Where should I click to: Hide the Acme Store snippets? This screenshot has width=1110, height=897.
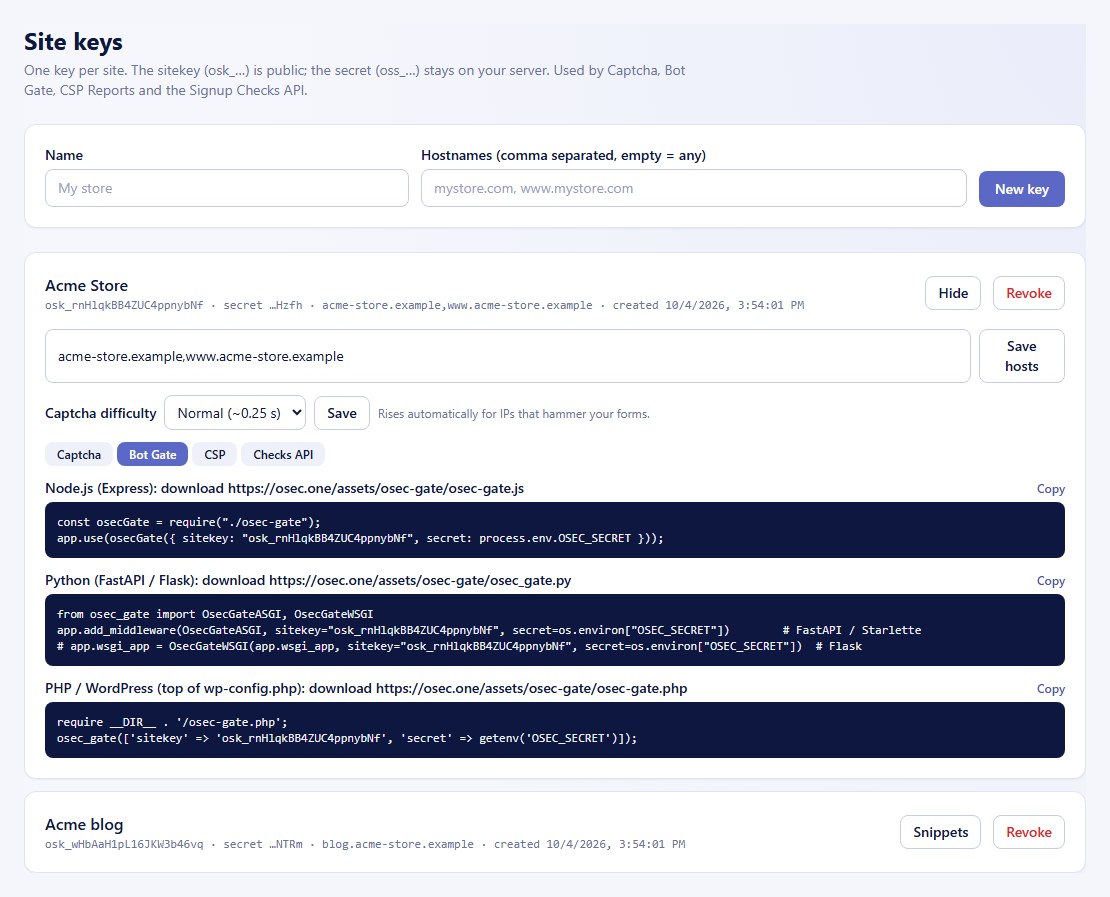(953, 293)
